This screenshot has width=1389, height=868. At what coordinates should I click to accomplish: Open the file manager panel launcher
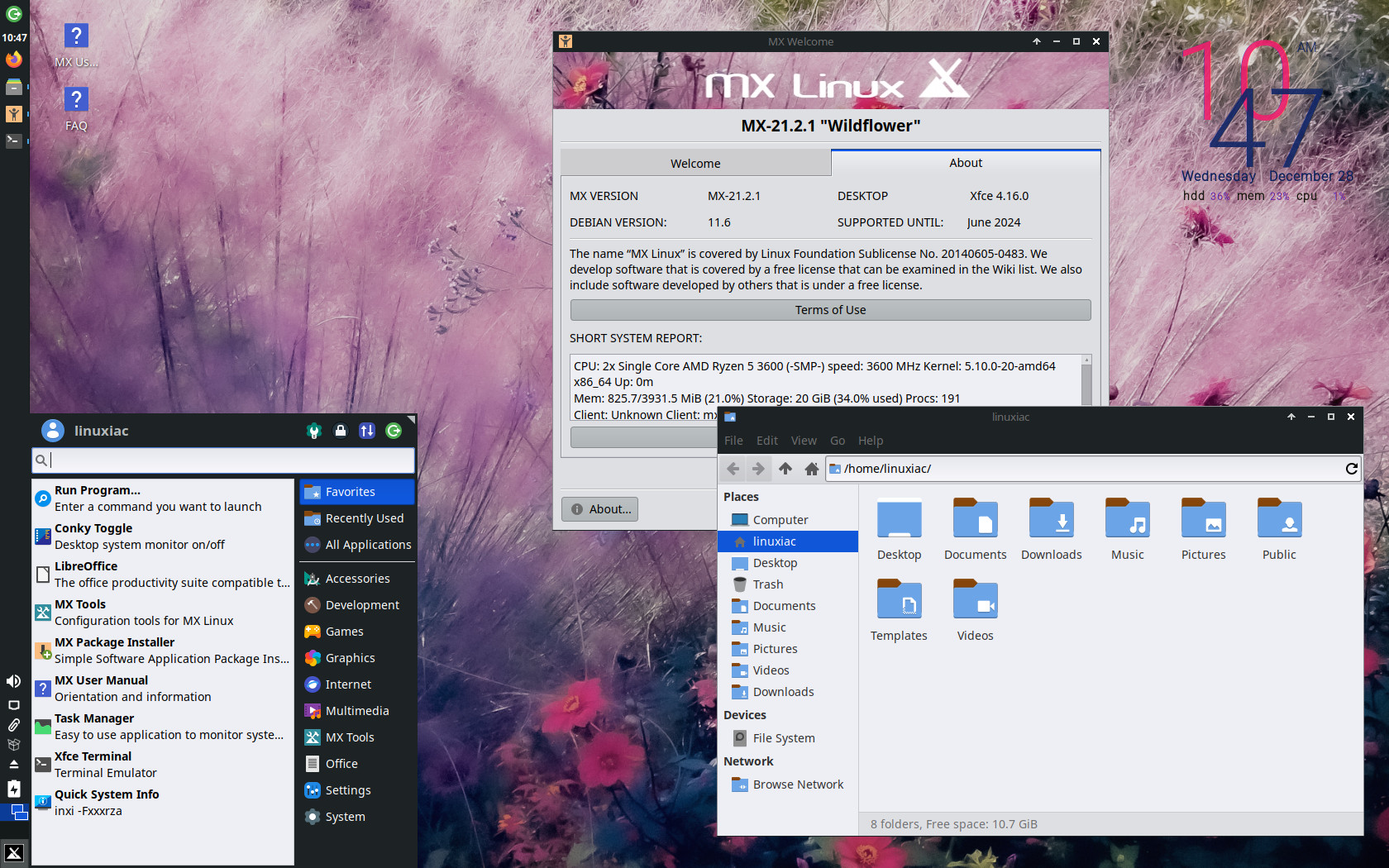coord(14,87)
